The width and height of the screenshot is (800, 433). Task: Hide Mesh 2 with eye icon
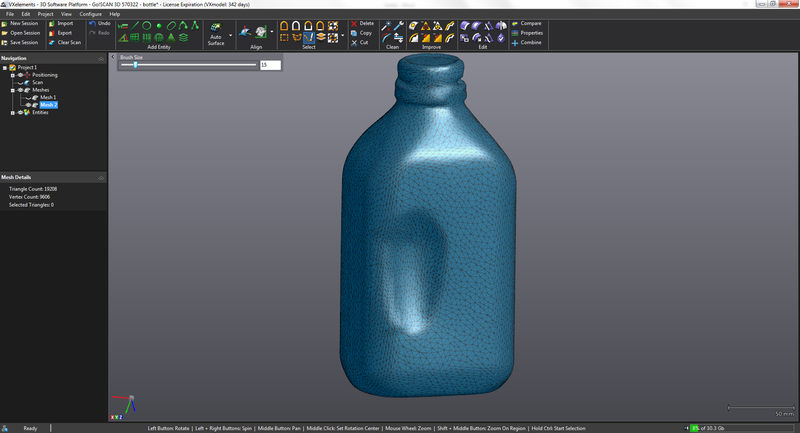[29, 105]
